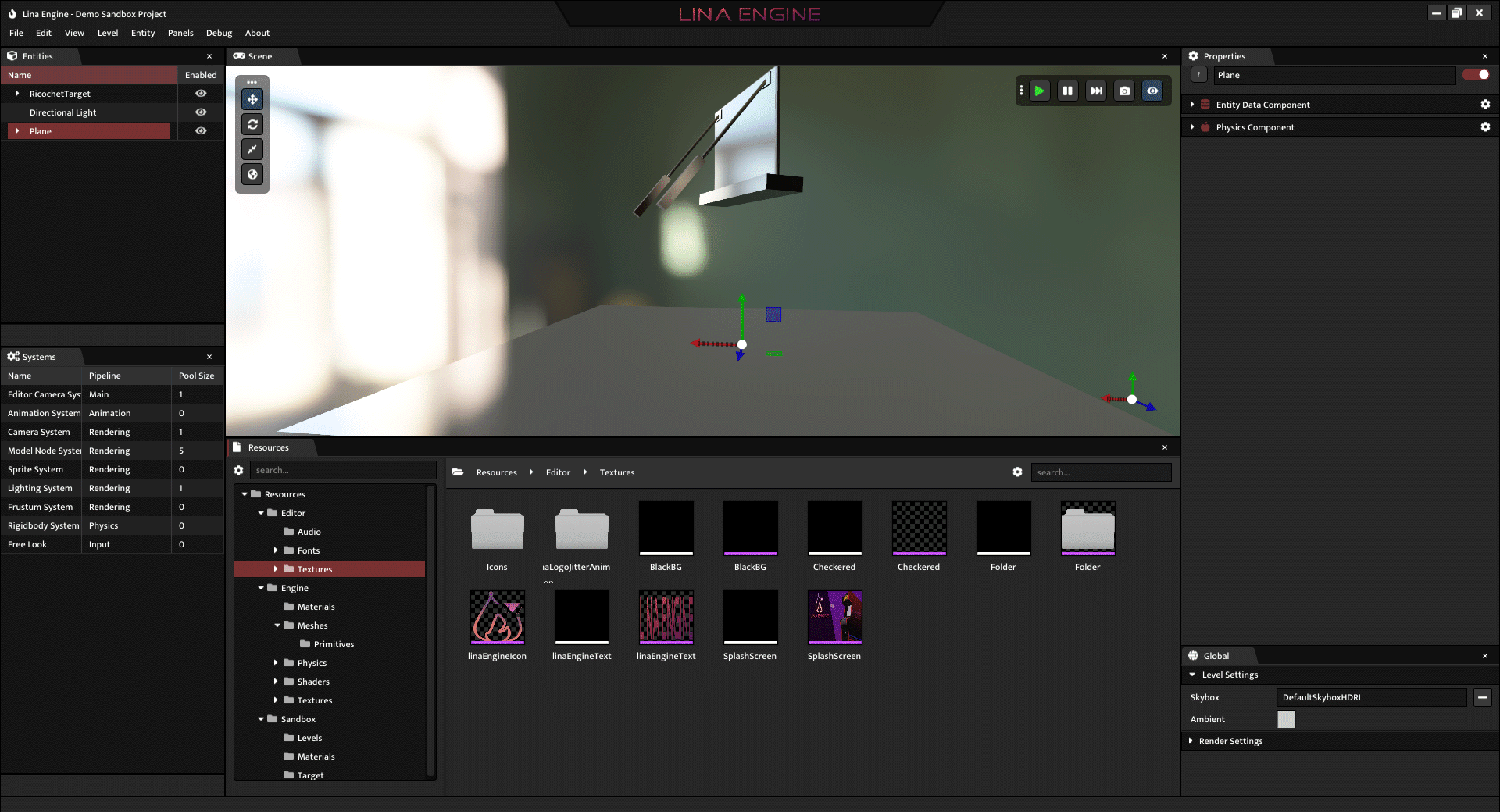Toggle the Plane enabled switch in Properties
Image resolution: width=1500 pixels, height=812 pixels.
(1476, 75)
